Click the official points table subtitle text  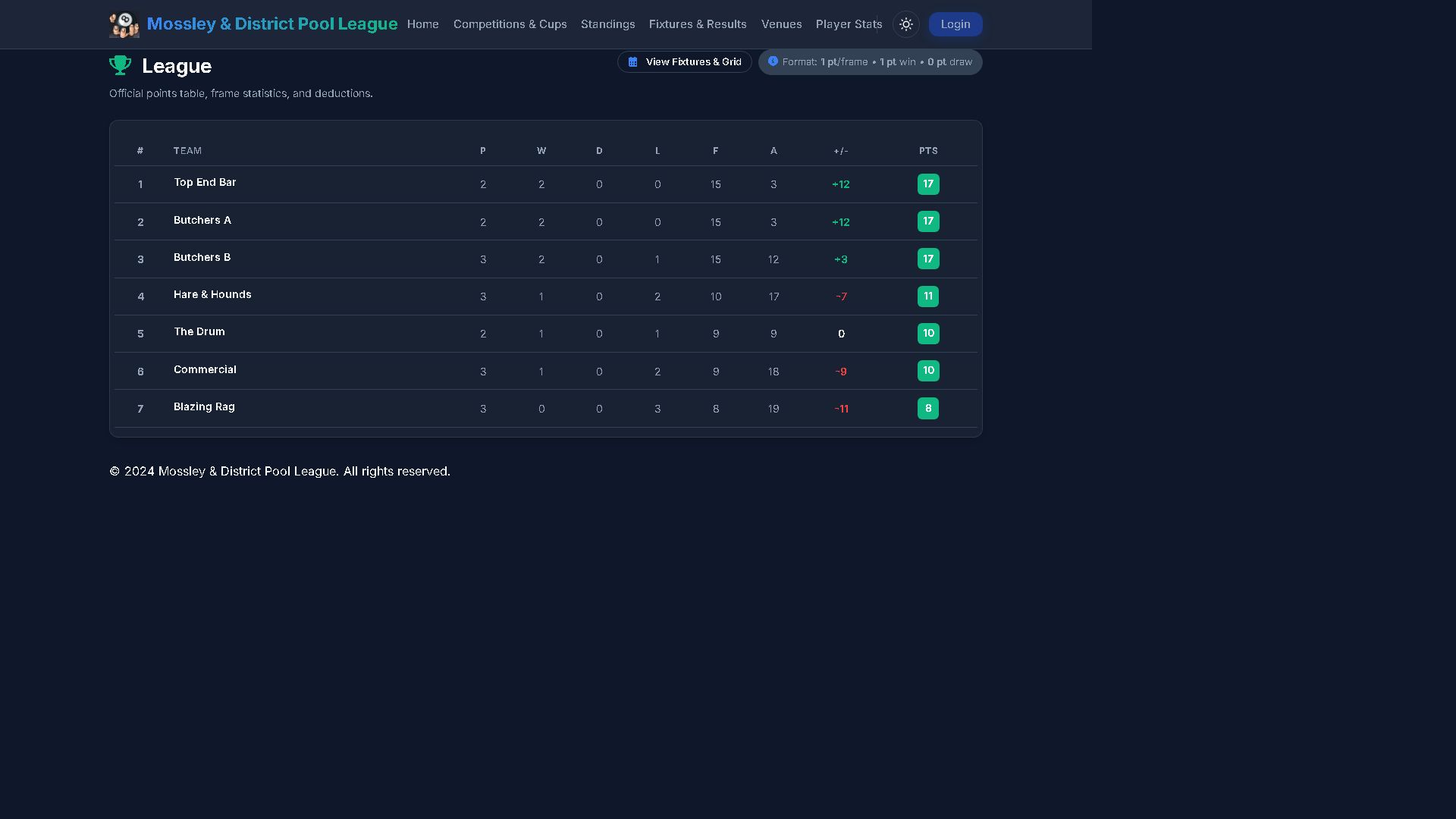241,93
